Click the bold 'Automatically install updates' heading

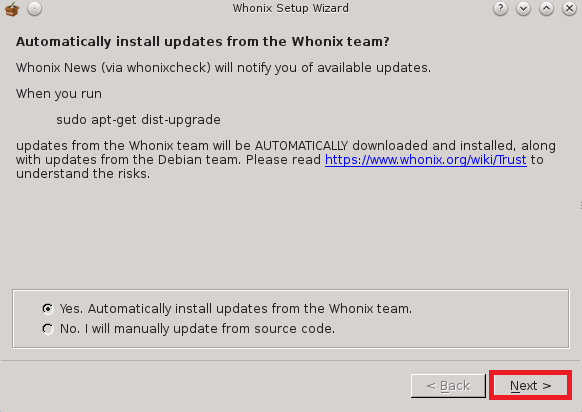pyautogui.click(x=203, y=42)
